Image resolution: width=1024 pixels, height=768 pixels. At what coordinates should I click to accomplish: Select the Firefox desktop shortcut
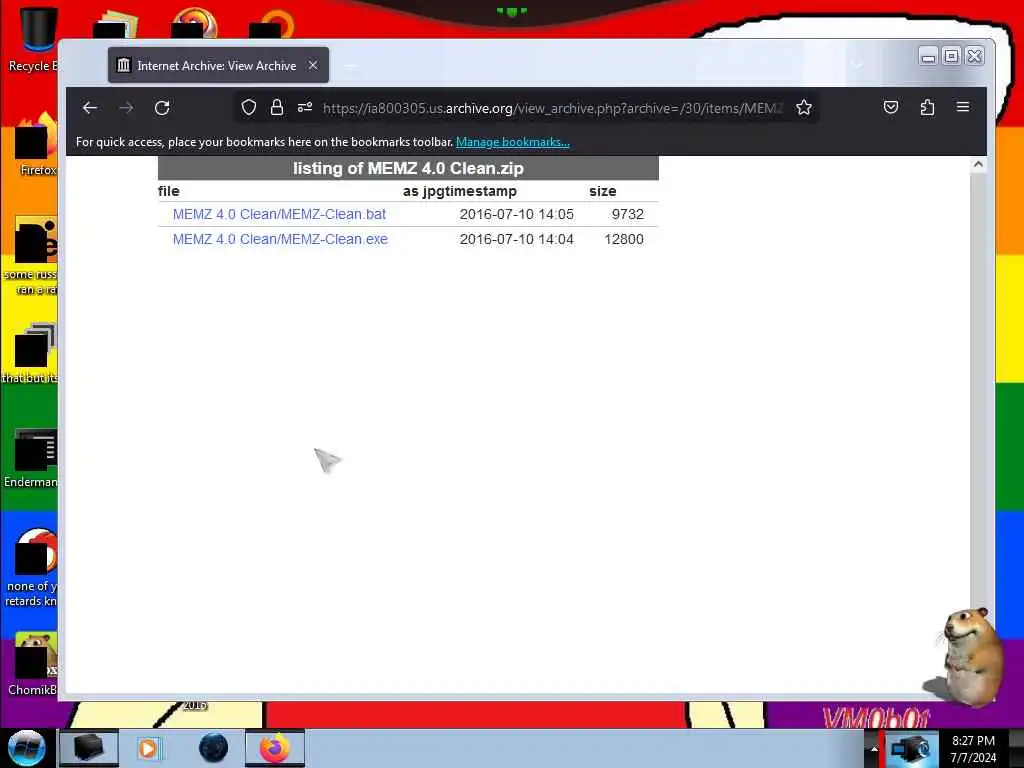point(37,145)
